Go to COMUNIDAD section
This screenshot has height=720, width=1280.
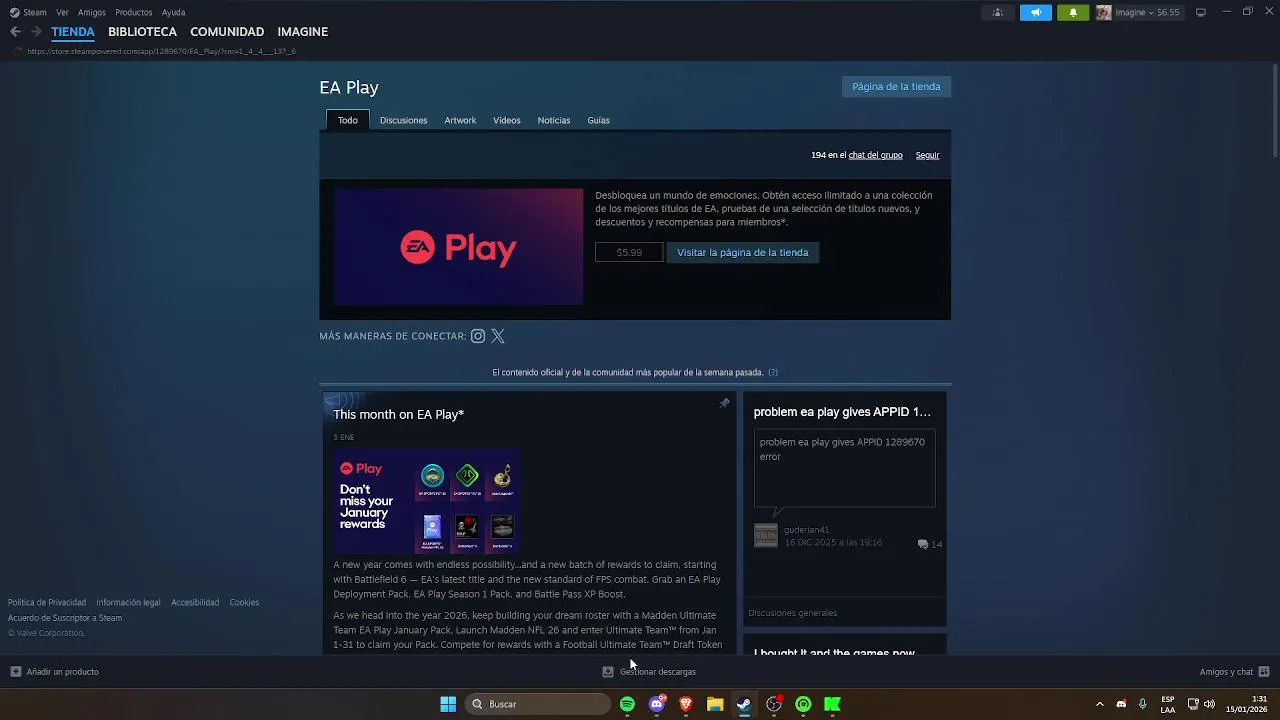pyautogui.click(x=227, y=32)
